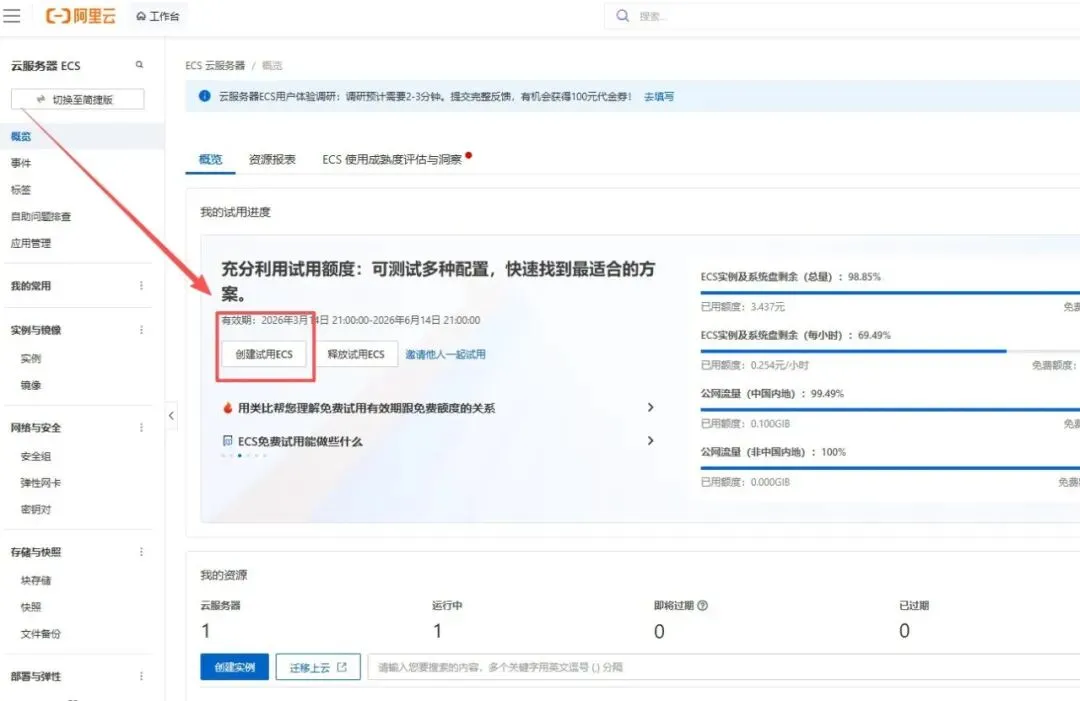Click 创建试用ECS button
1080x701 pixels.
coord(264,354)
